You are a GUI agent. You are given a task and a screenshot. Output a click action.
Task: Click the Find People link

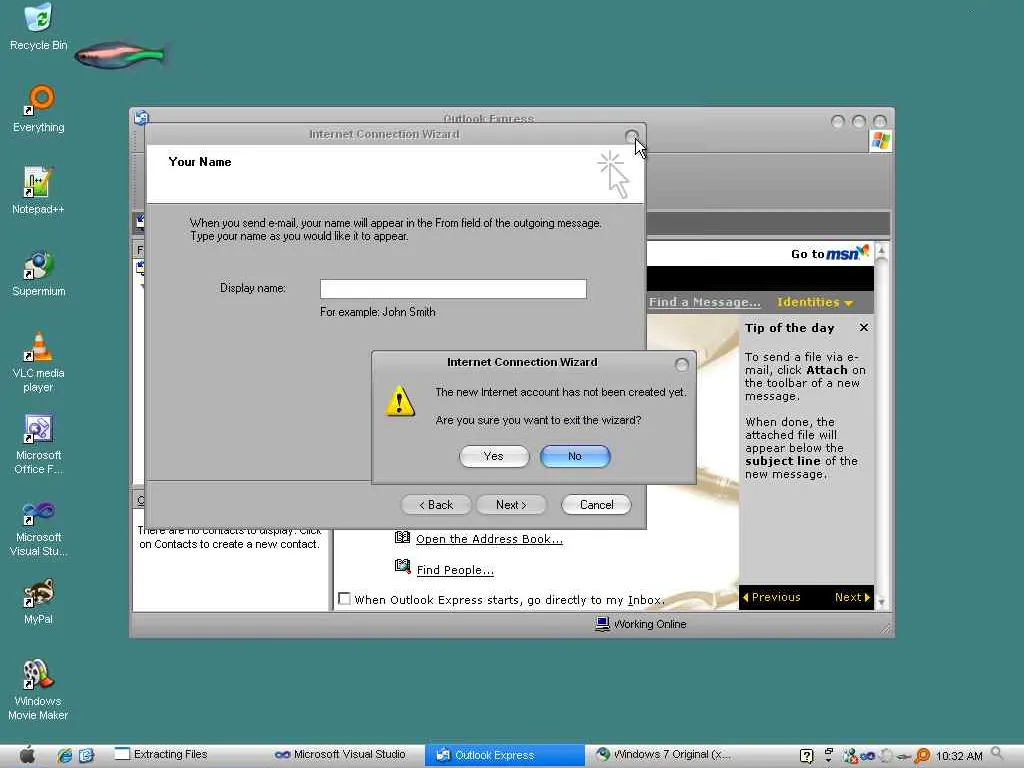(x=455, y=570)
